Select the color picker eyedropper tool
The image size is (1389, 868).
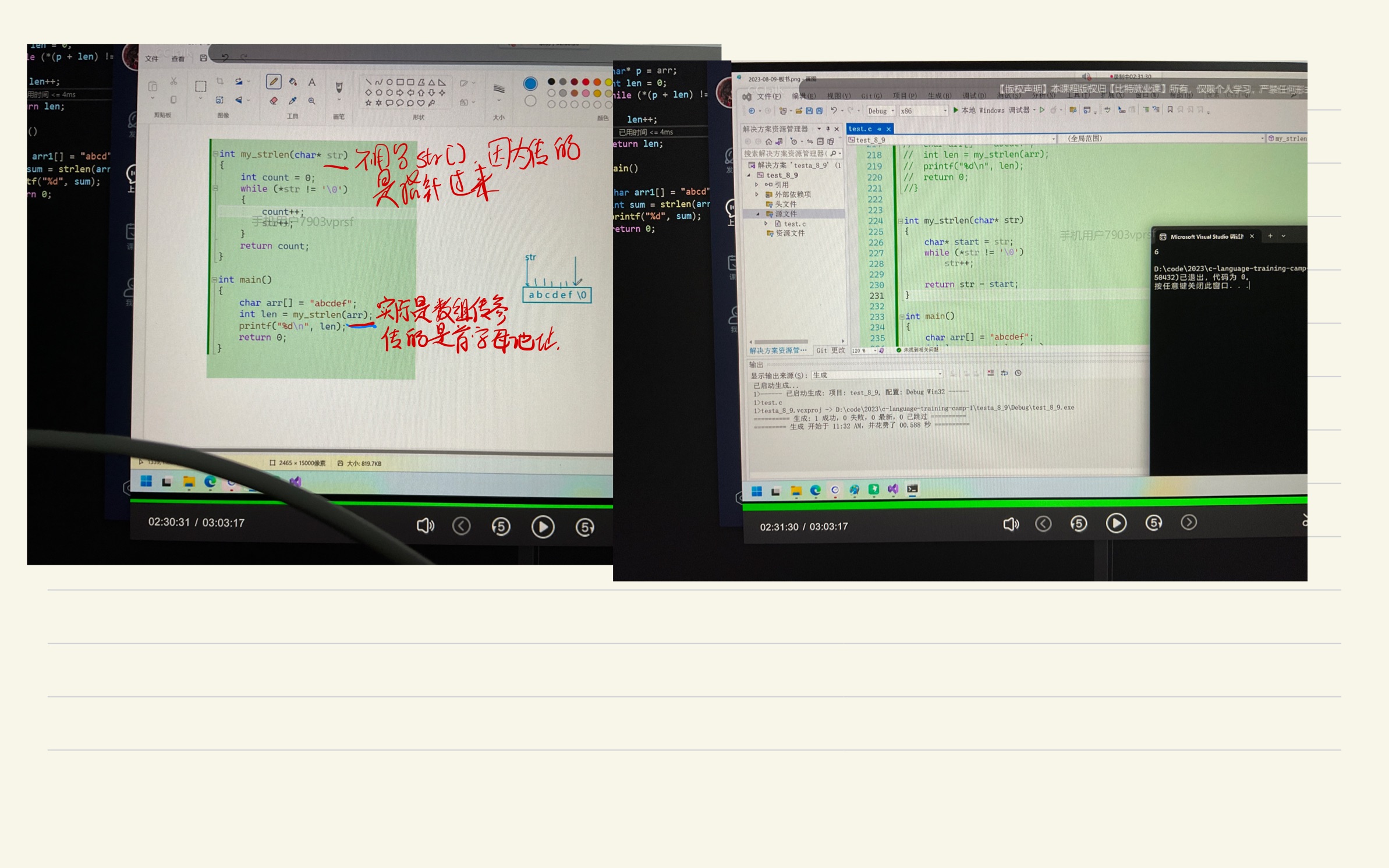(x=293, y=101)
